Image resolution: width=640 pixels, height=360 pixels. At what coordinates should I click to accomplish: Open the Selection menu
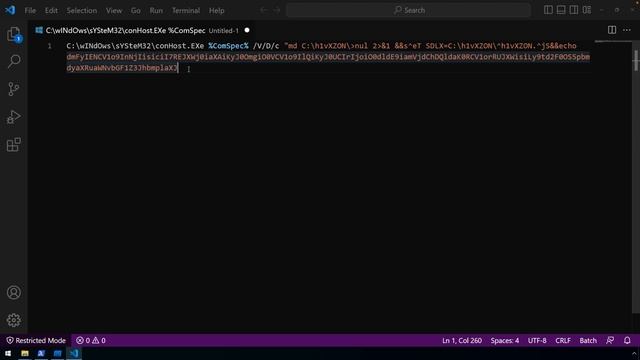[x=82, y=11]
